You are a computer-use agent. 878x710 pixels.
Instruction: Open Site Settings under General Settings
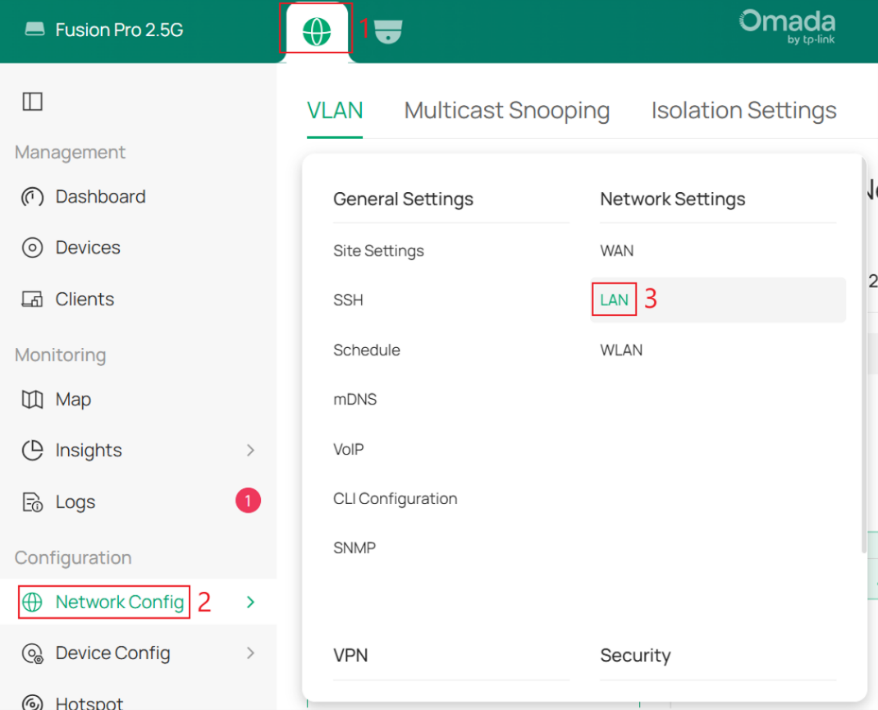tap(379, 251)
